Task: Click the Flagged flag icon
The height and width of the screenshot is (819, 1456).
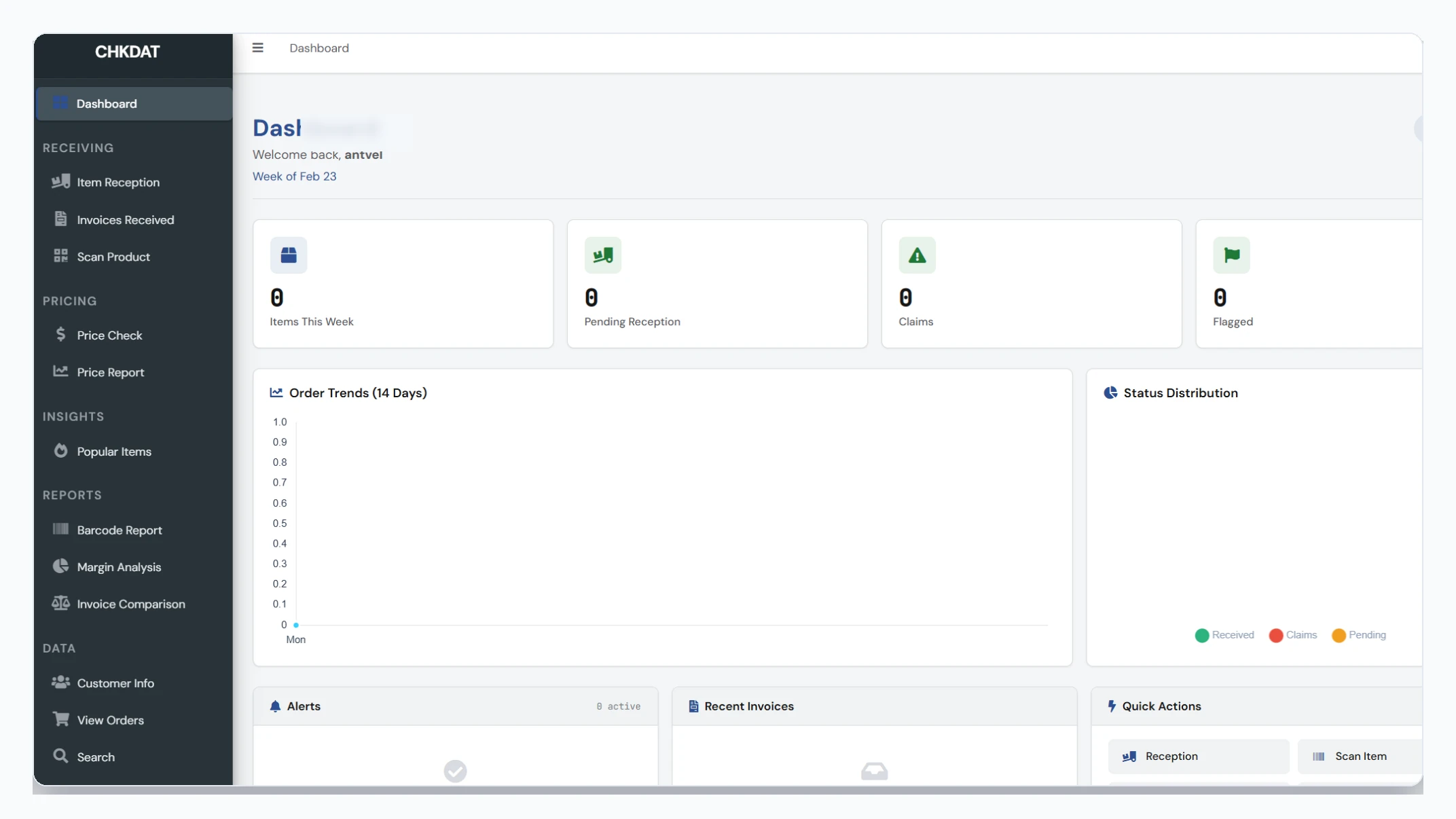Action: click(1231, 255)
